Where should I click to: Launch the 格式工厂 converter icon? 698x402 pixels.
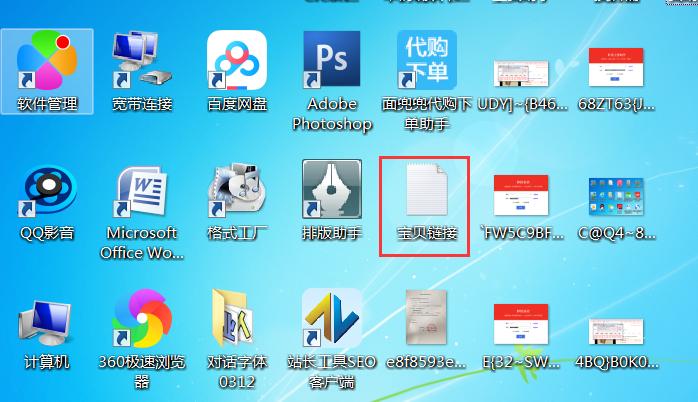coord(237,191)
